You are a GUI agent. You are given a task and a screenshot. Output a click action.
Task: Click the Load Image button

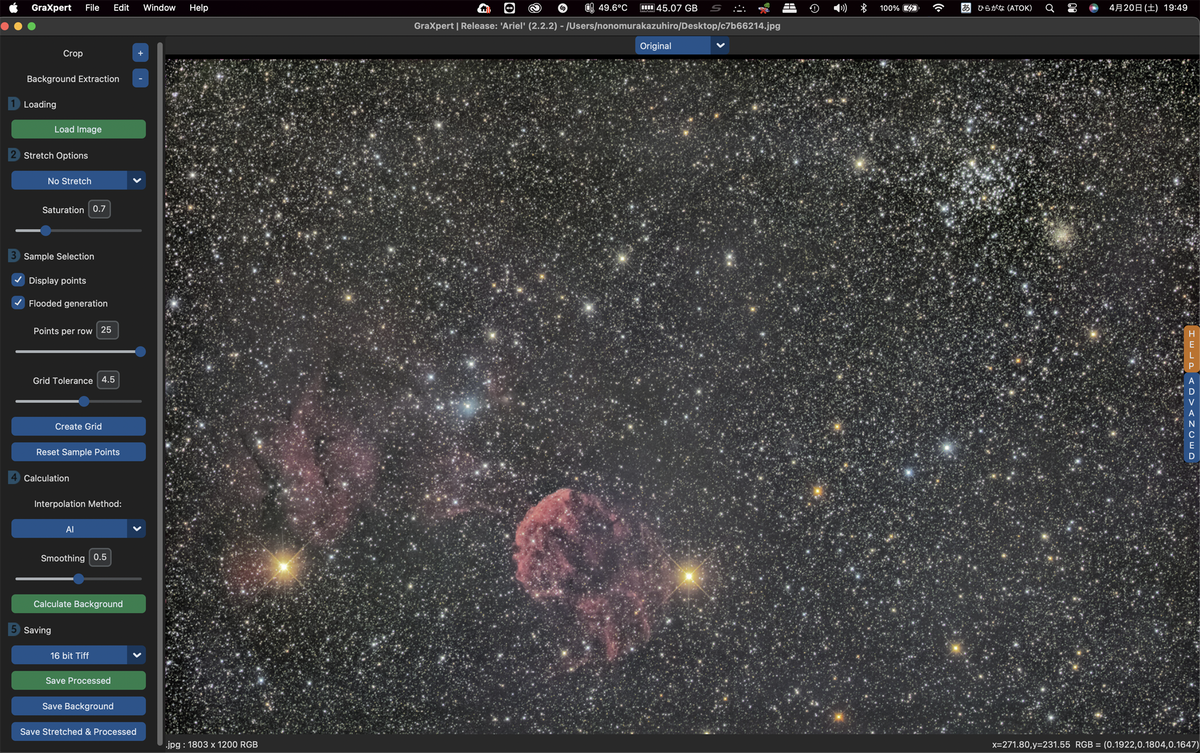[x=78, y=129]
